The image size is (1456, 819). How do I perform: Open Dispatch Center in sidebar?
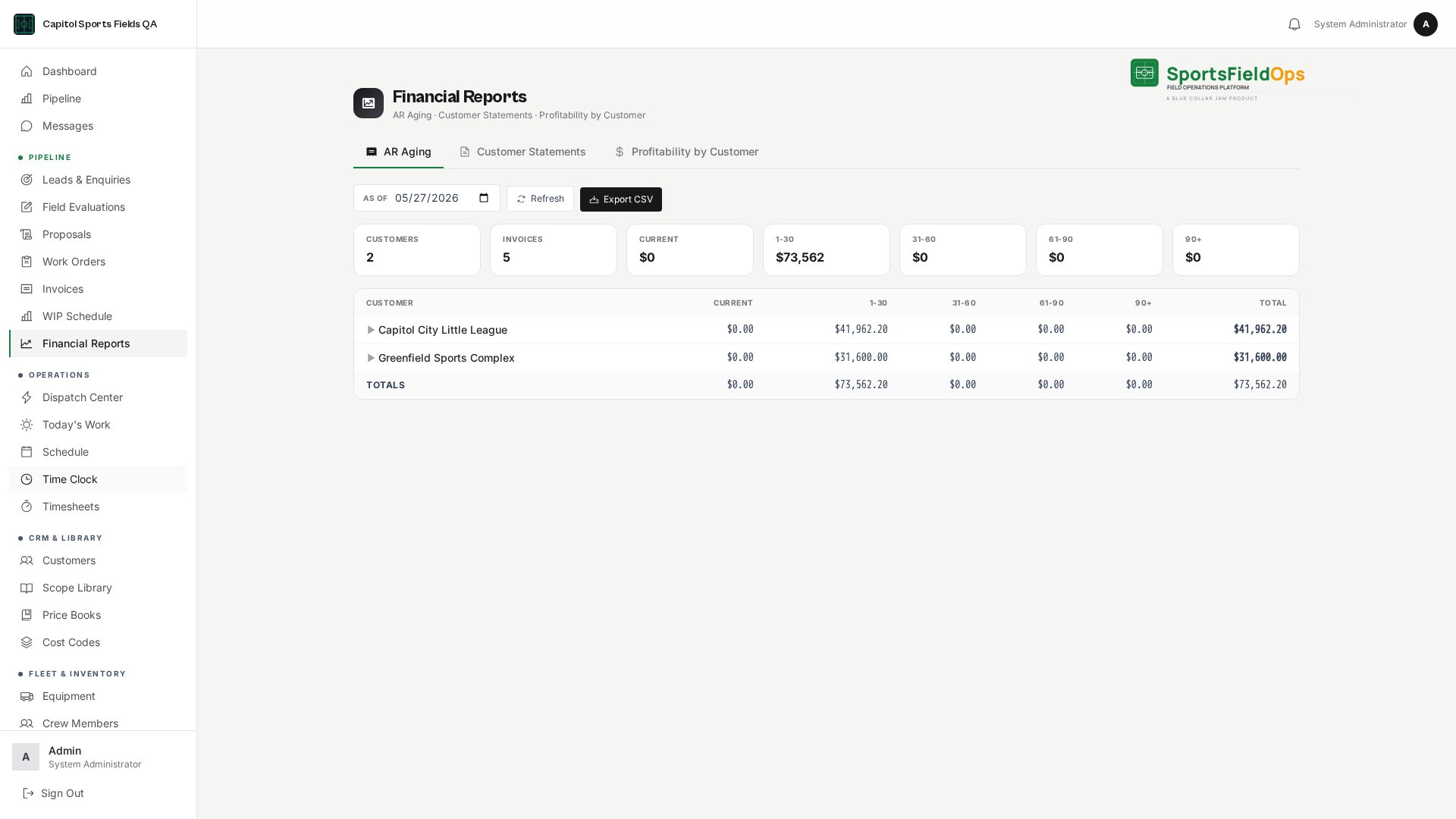(x=98, y=397)
